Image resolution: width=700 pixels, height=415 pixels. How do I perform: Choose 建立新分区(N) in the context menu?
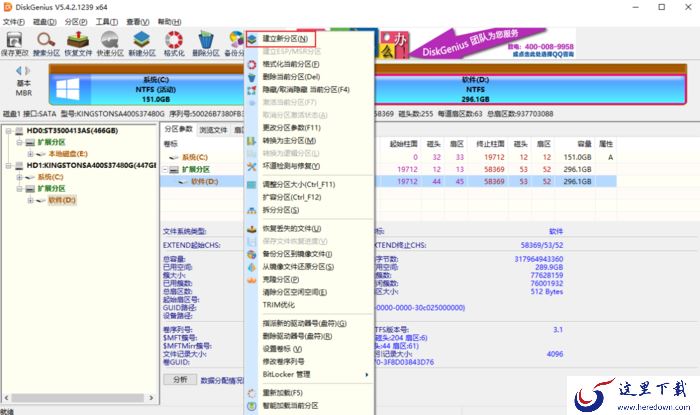[x=285, y=39]
